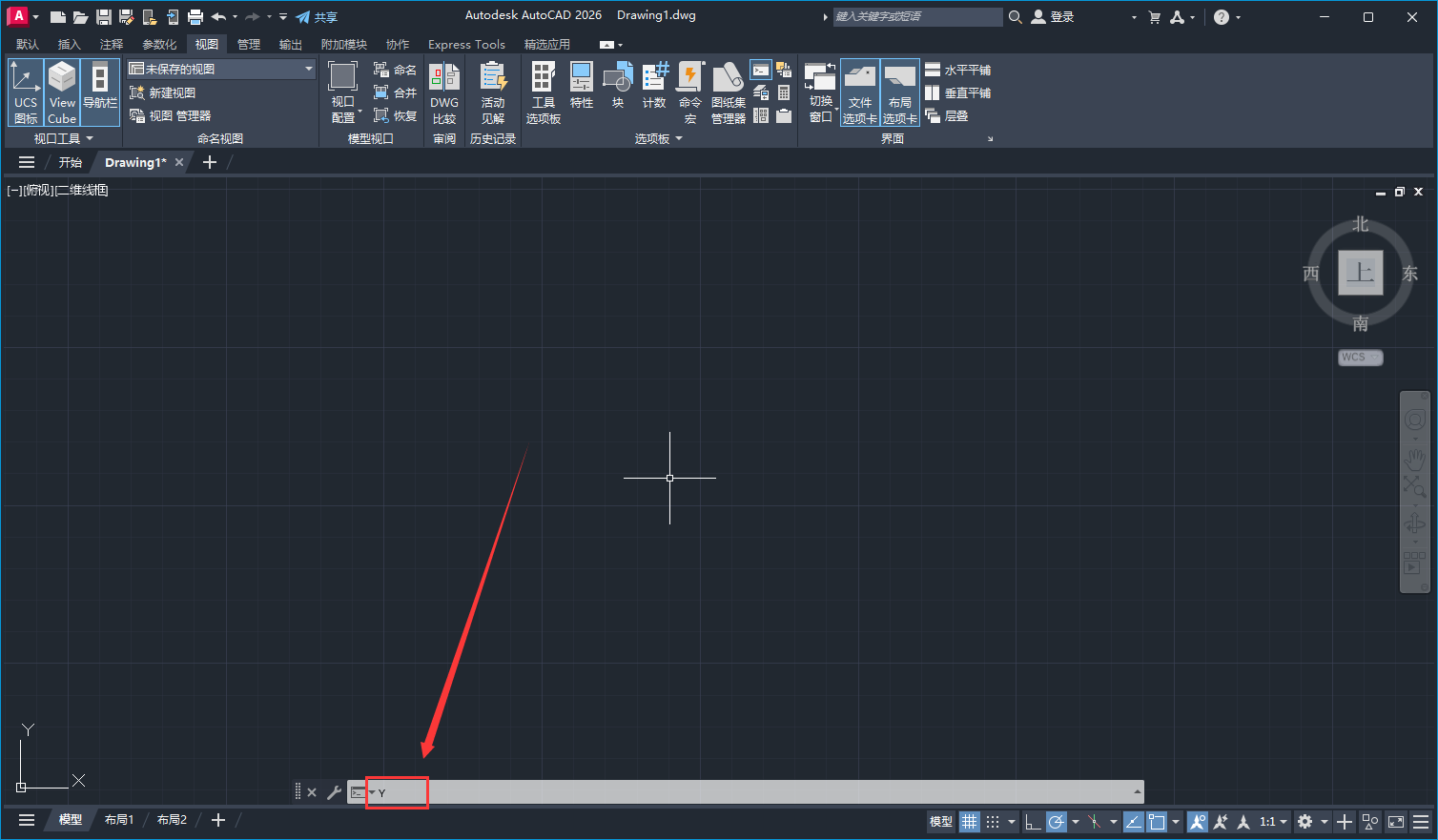Open the 视图 管理器 view manager
The width and height of the screenshot is (1438, 840).
pyautogui.click(x=170, y=115)
